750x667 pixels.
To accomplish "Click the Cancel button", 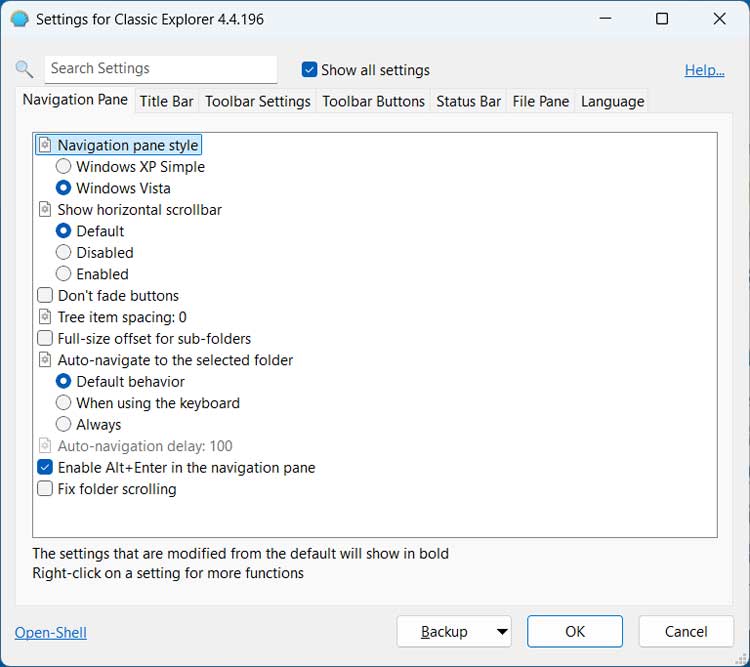I will point(686,632).
